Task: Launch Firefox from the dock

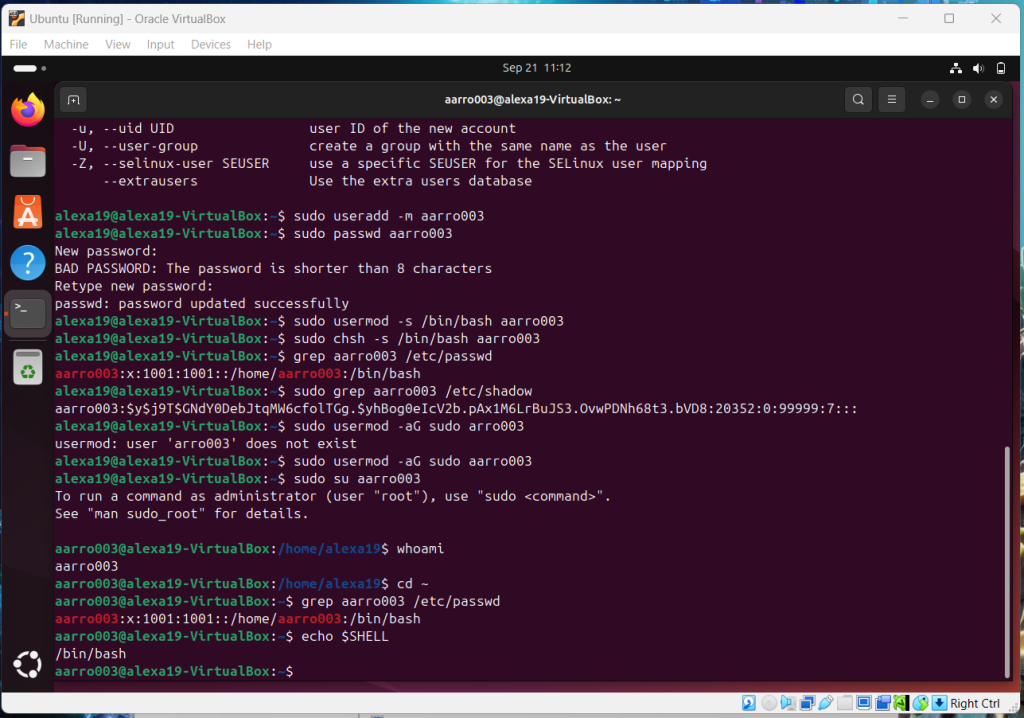Action: tap(28, 109)
